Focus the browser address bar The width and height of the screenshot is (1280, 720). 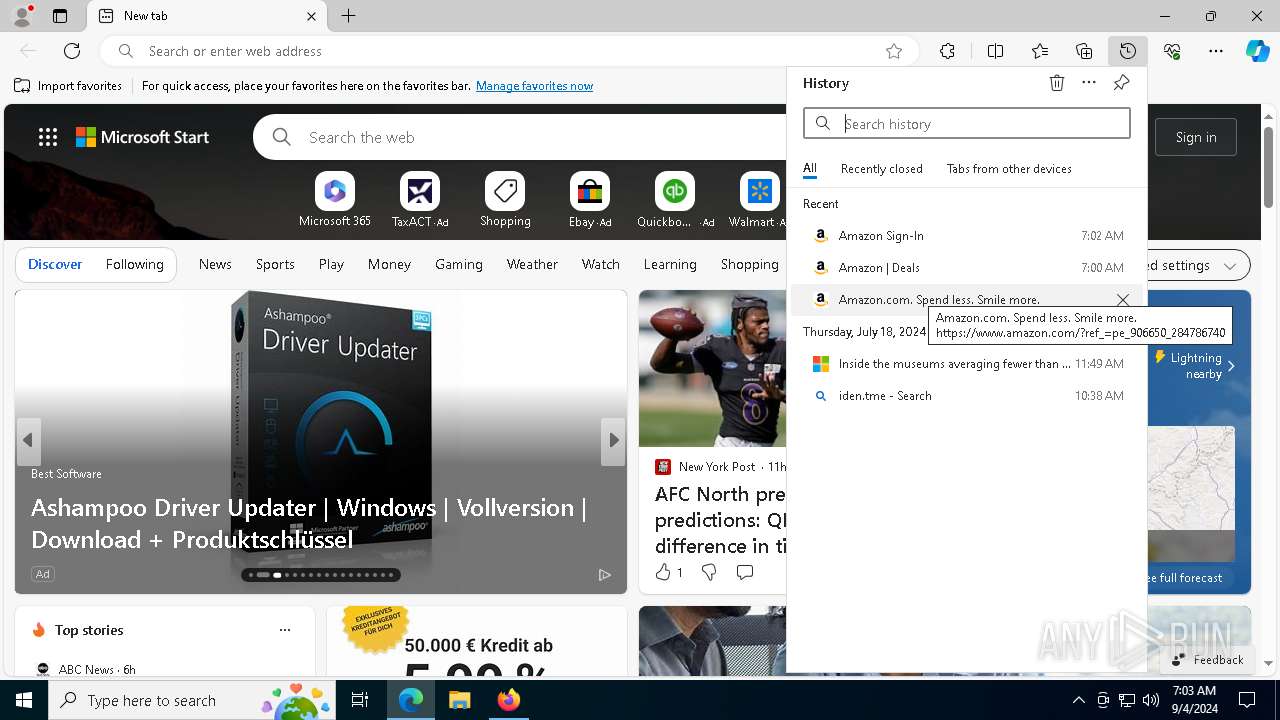tap(510, 51)
